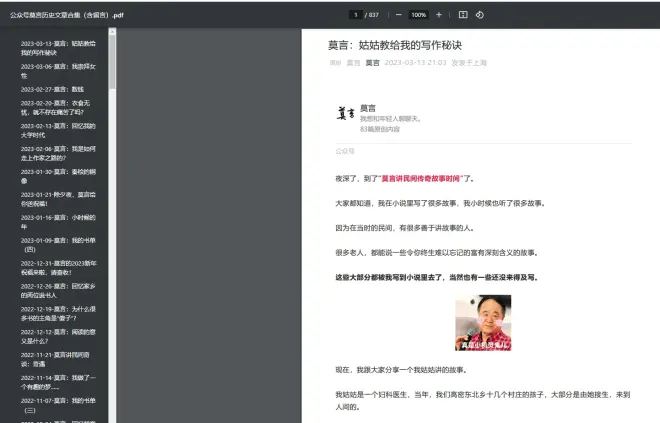
Task: Click the outline scrollbar up arrow
Action: click(112, 32)
